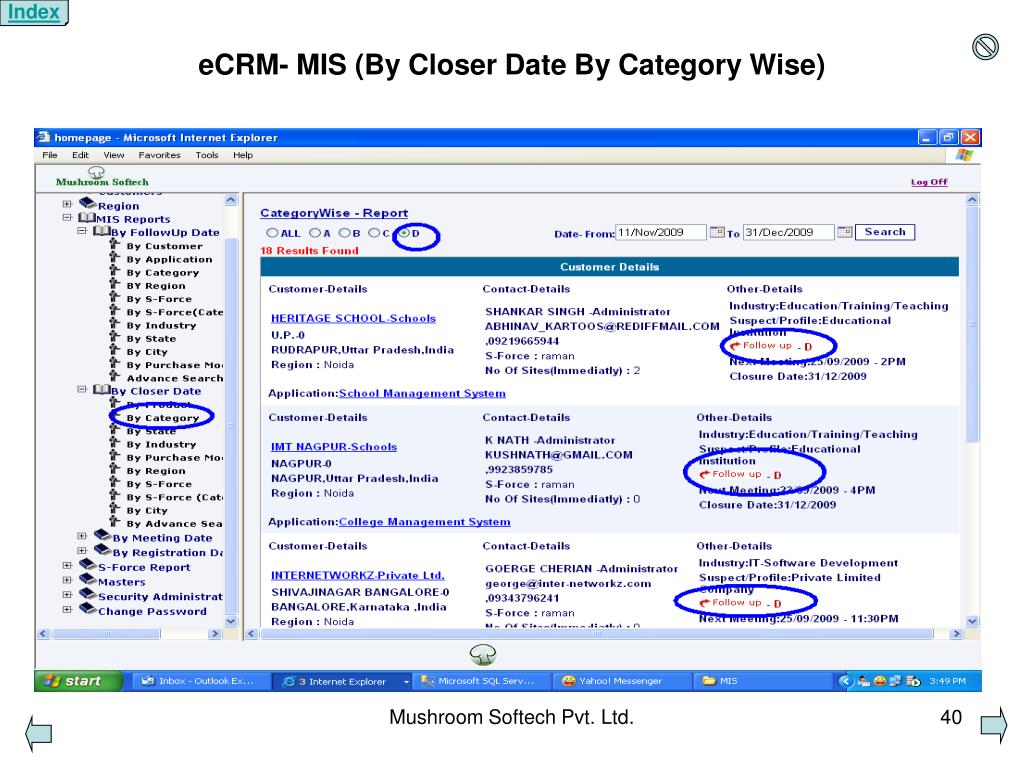Open HERITAGE SCHOOL-Schools customer link
The height and width of the screenshot is (768, 1024).
click(x=353, y=318)
